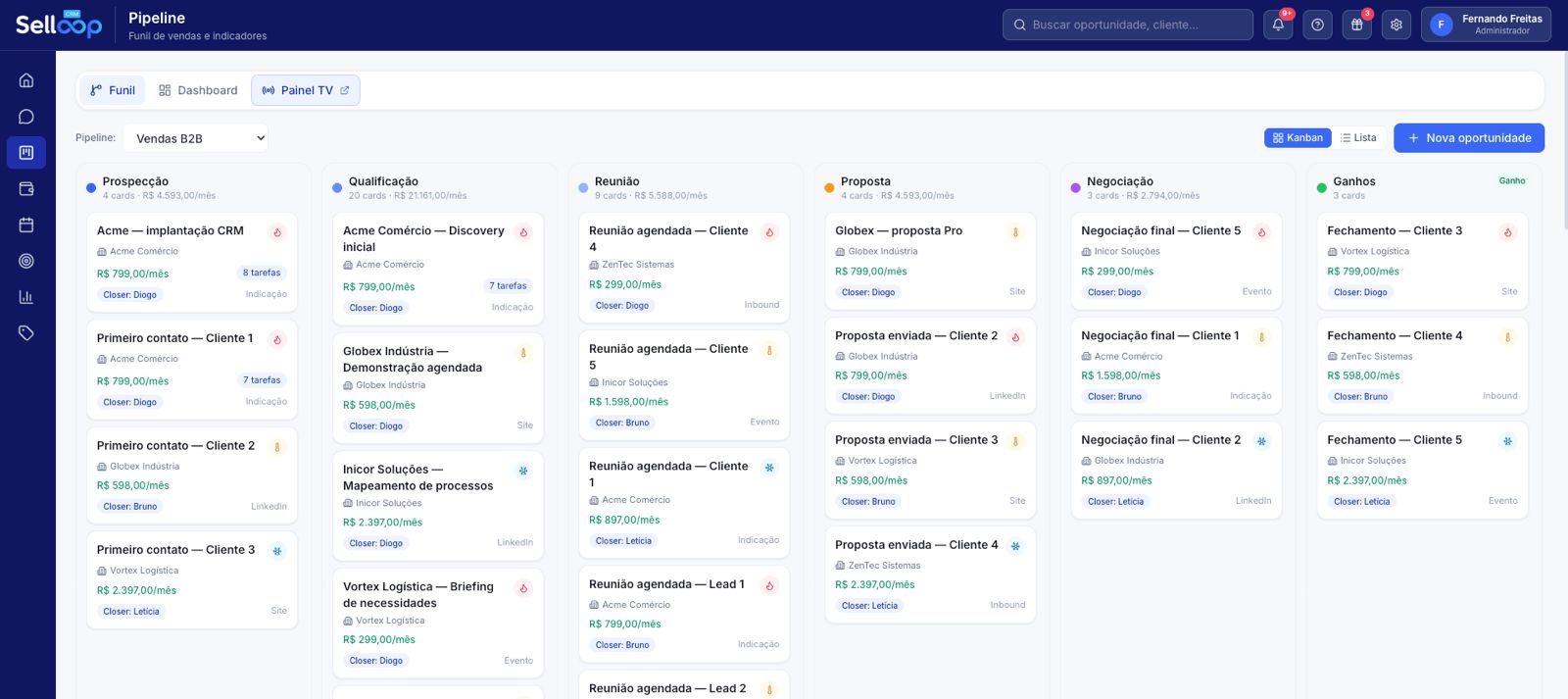
Task: Select the Funil tab
Action: [x=113, y=90]
